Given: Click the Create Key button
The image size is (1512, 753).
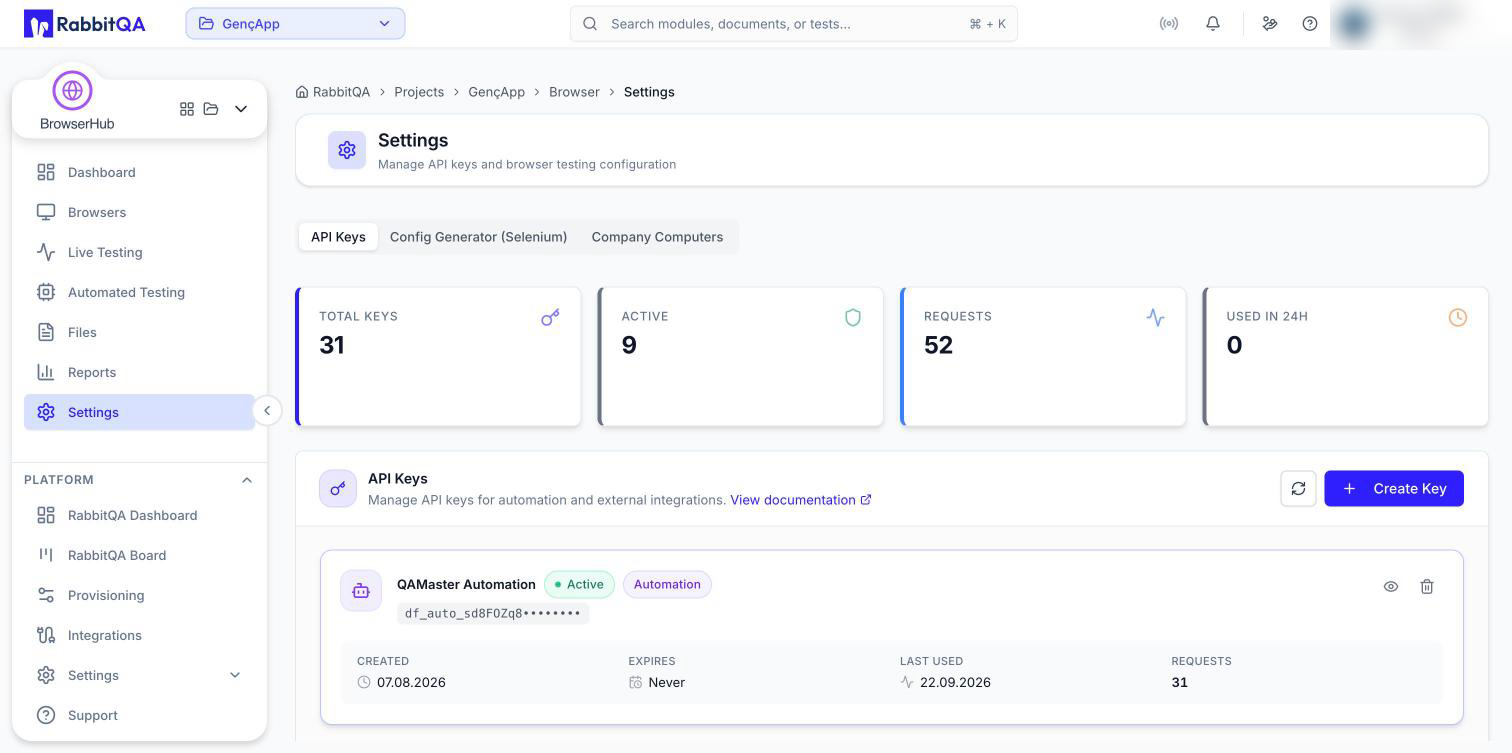Looking at the screenshot, I should [1394, 489].
